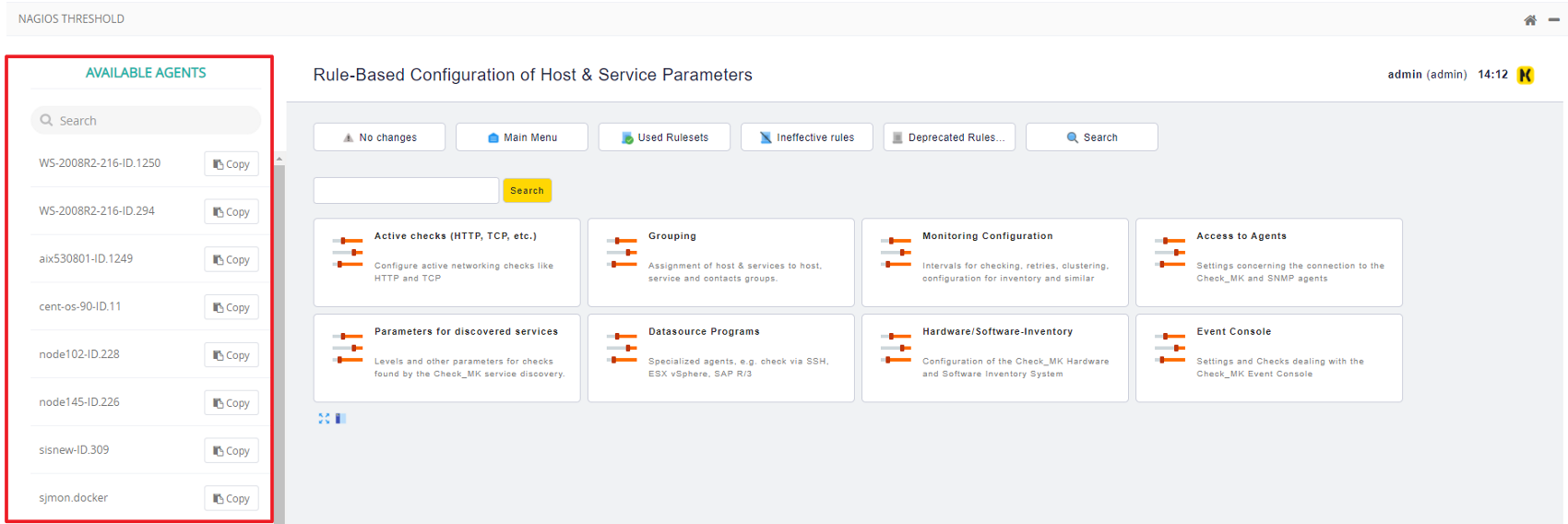Click the expand fullscreen arrows icon below the tiles

tap(324, 418)
